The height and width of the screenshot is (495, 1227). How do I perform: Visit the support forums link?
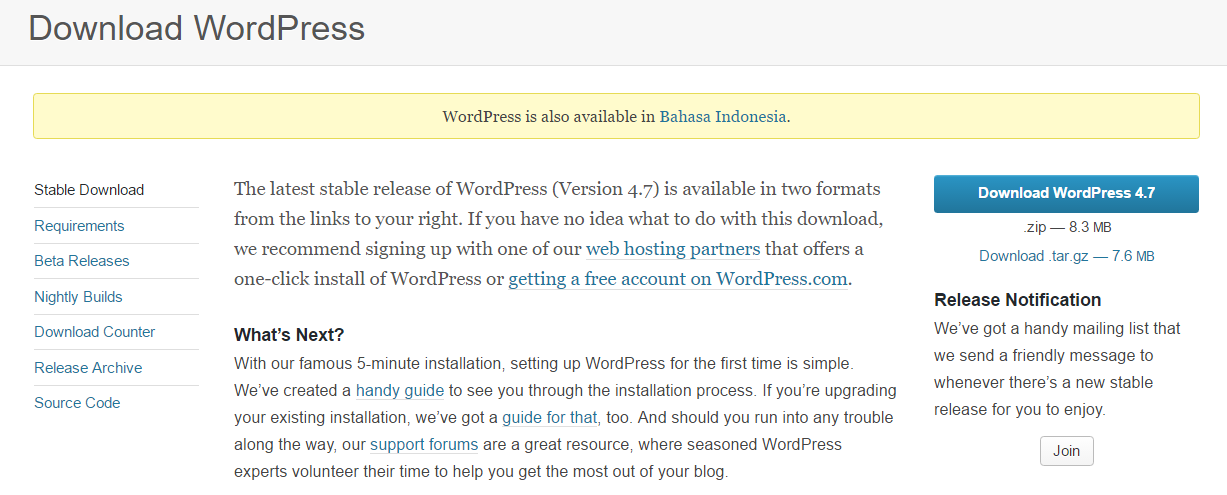click(424, 444)
